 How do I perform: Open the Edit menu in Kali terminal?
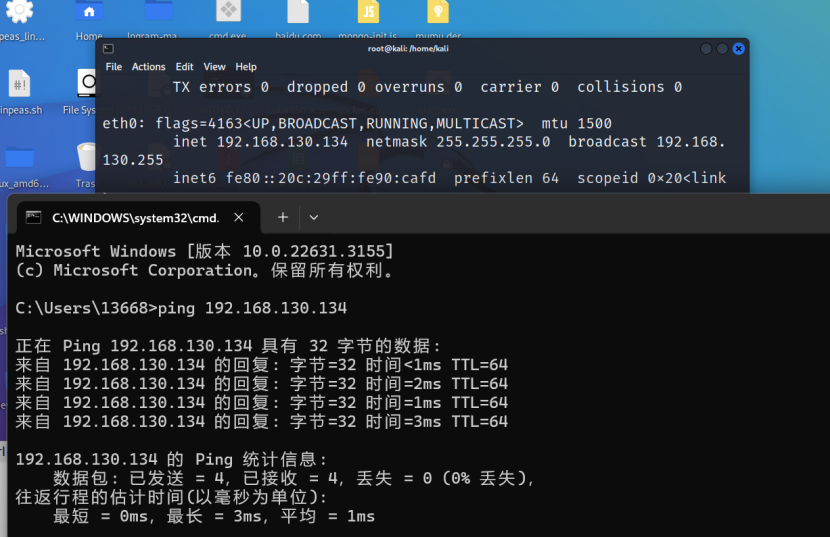[184, 67]
